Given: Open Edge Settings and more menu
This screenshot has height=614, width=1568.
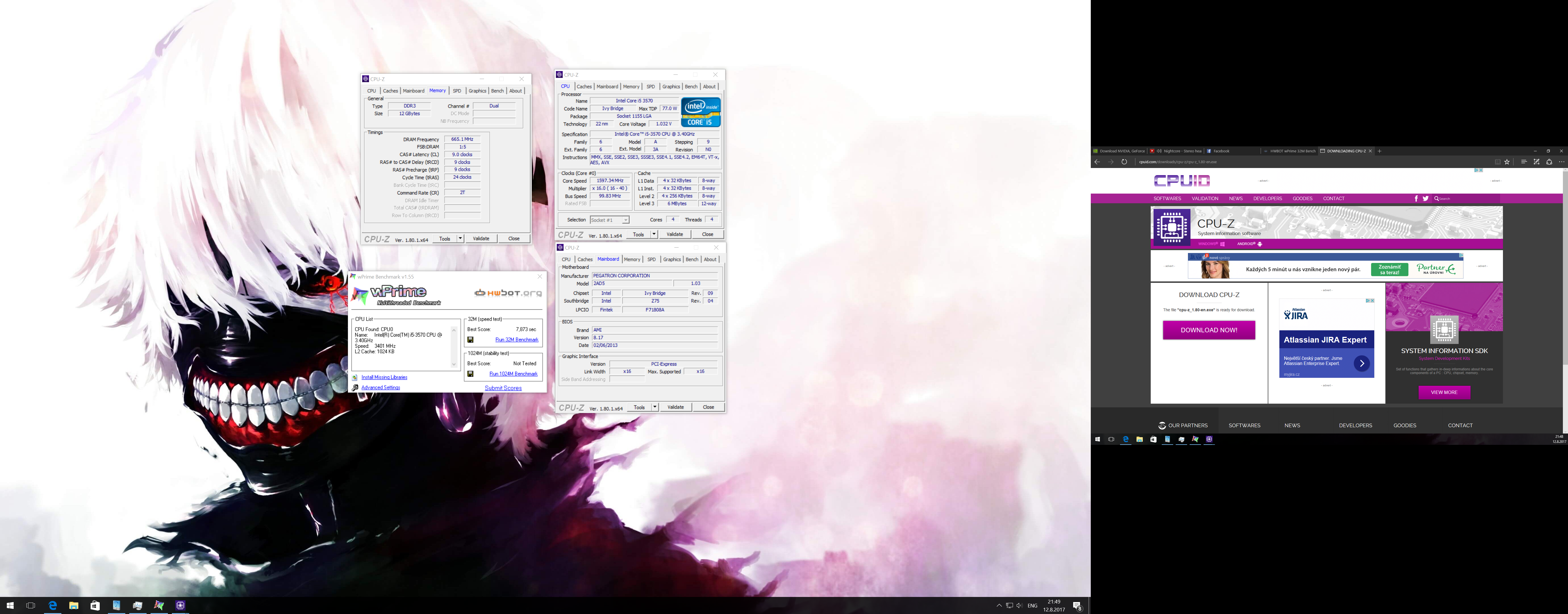Looking at the screenshot, I should [1561, 162].
